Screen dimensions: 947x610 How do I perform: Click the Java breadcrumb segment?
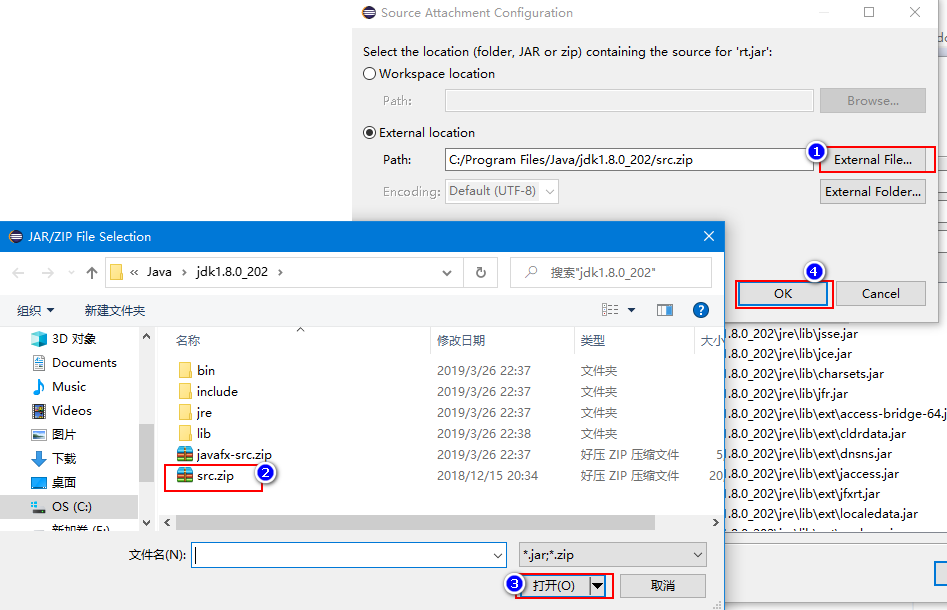pos(159,272)
